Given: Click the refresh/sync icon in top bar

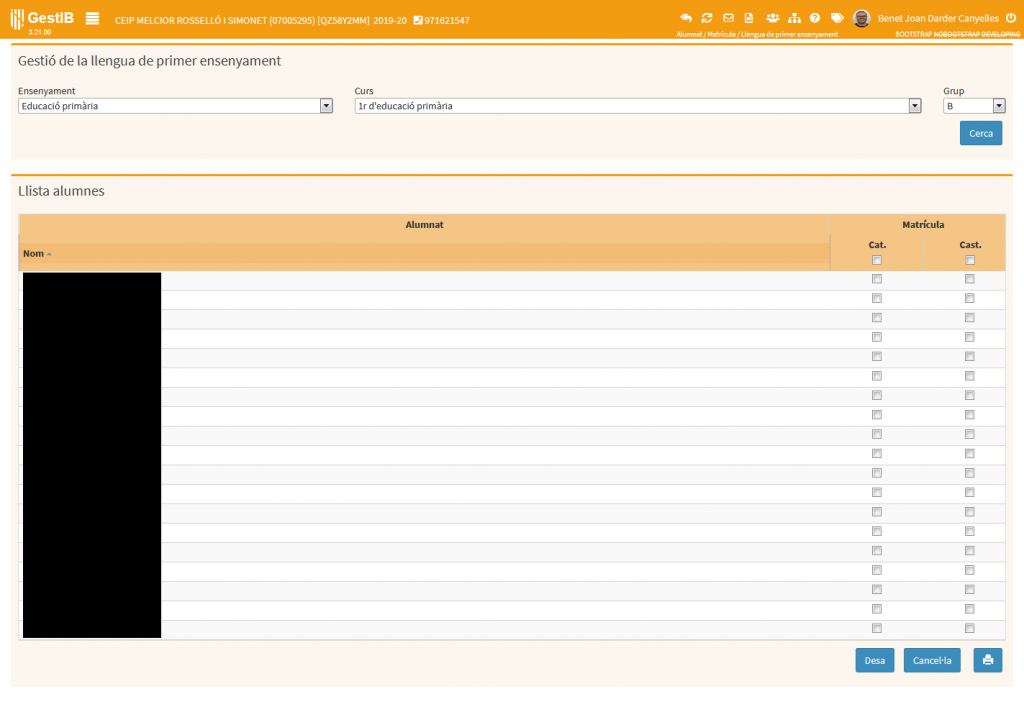Looking at the screenshot, I should coord(707,17).
